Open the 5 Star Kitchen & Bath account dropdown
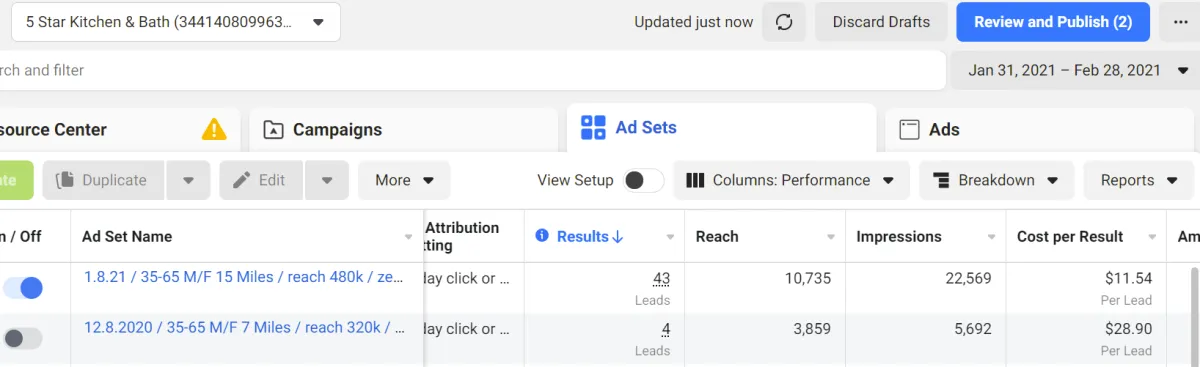1200x367 pixels. [175, 22]
